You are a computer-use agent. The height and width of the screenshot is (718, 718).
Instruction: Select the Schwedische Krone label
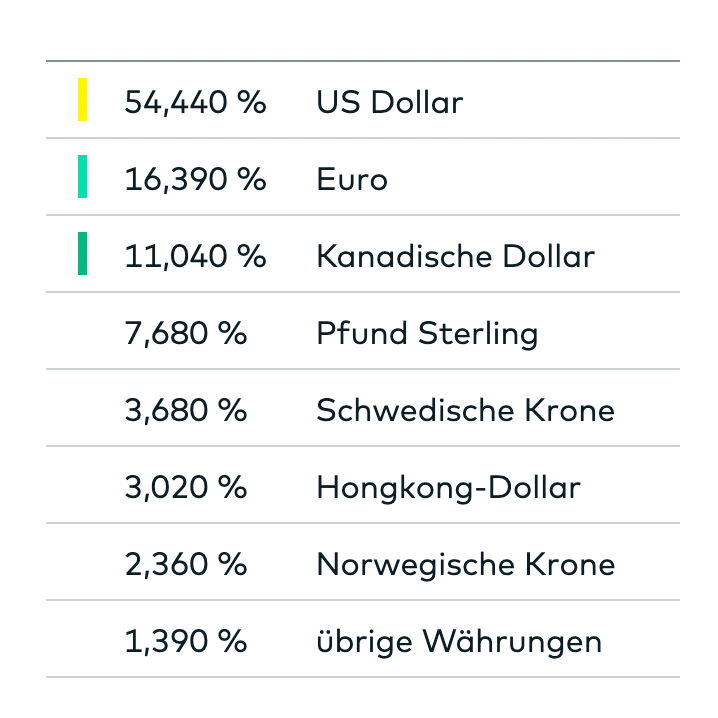click(465, 410)
